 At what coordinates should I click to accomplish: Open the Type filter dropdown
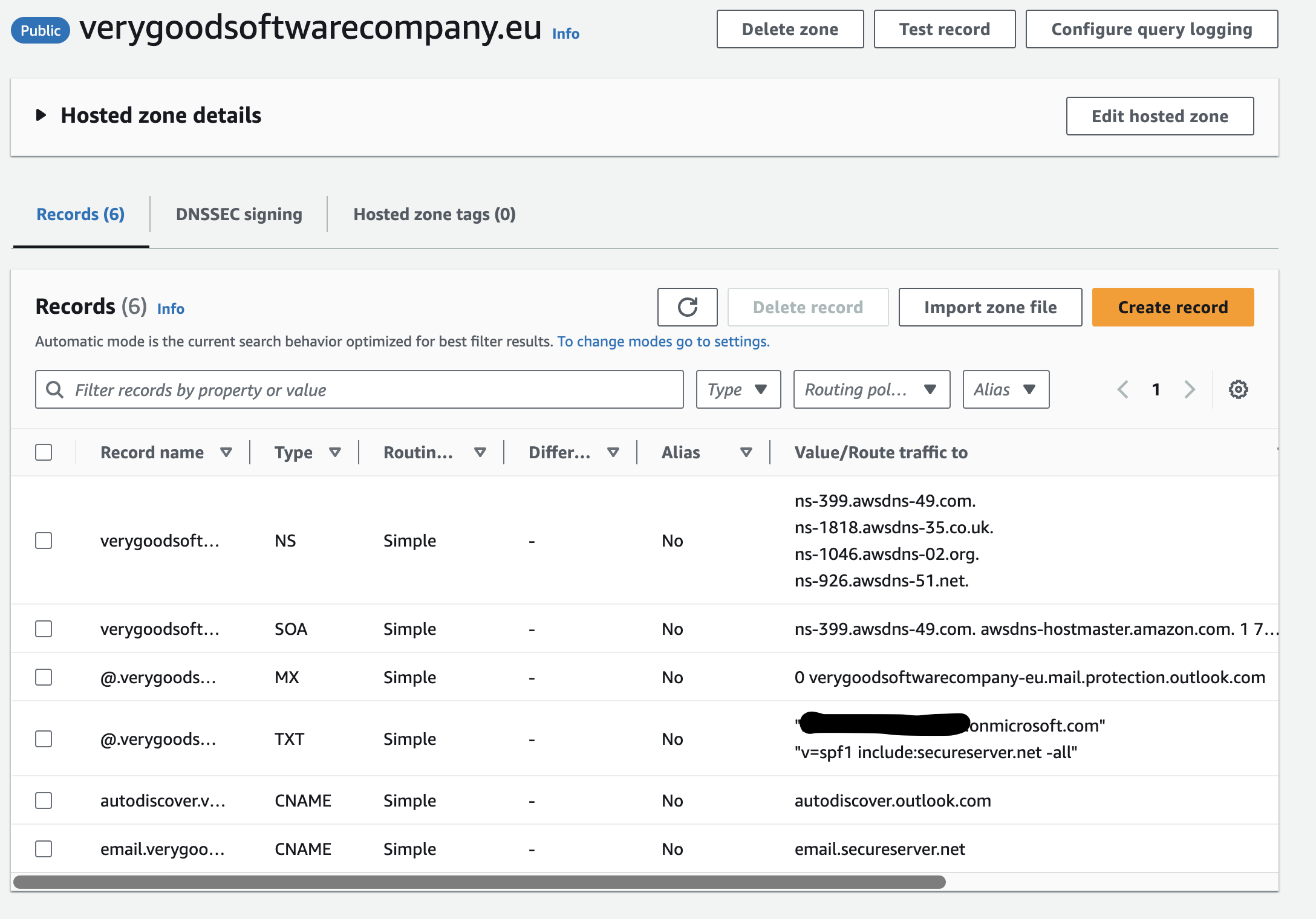click(x=738, y=389)
